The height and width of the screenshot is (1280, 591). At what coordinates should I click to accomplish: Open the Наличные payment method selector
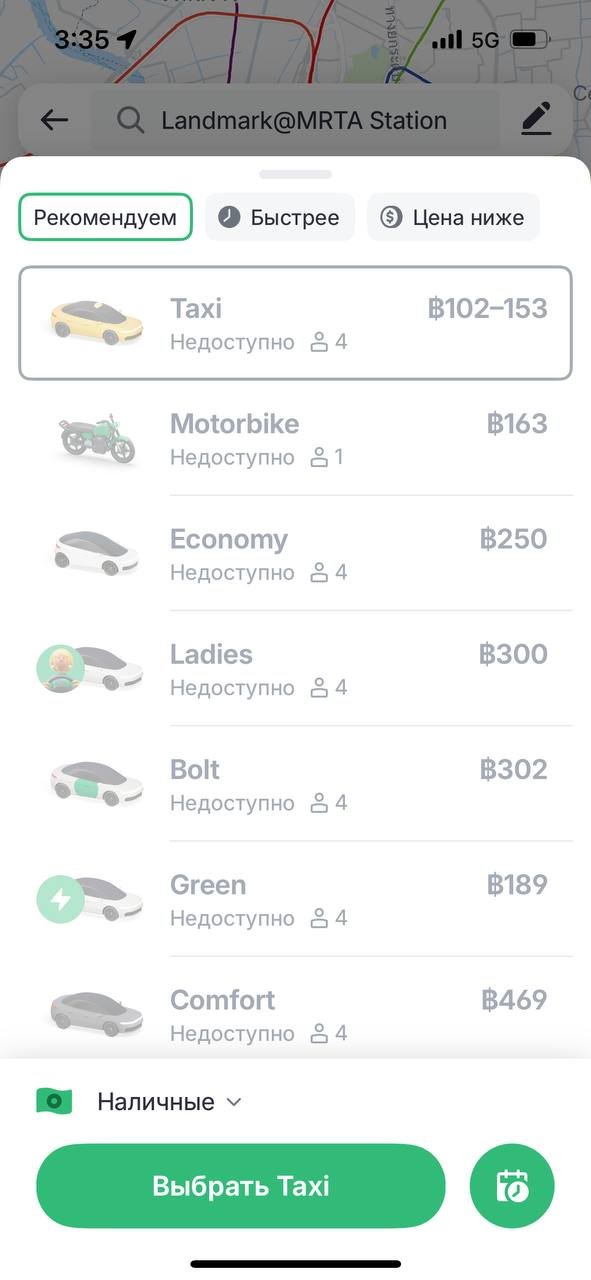(x=140, y=1102)
